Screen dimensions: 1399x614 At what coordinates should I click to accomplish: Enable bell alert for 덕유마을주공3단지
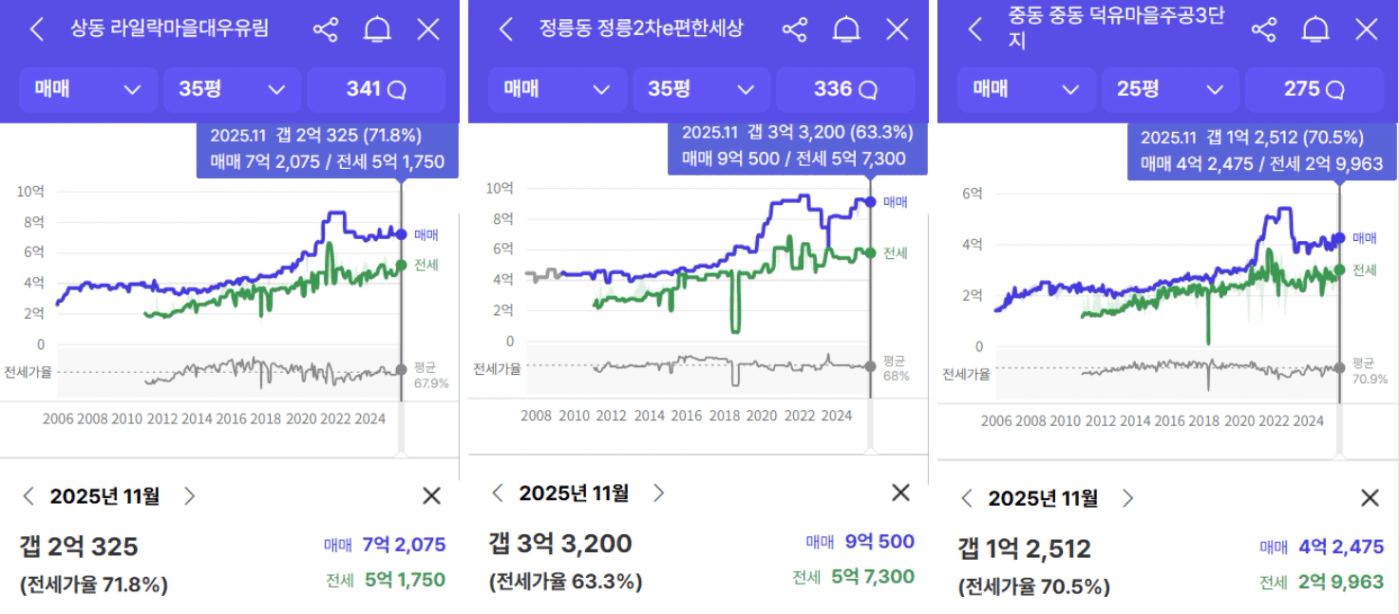click(1315, 30)
